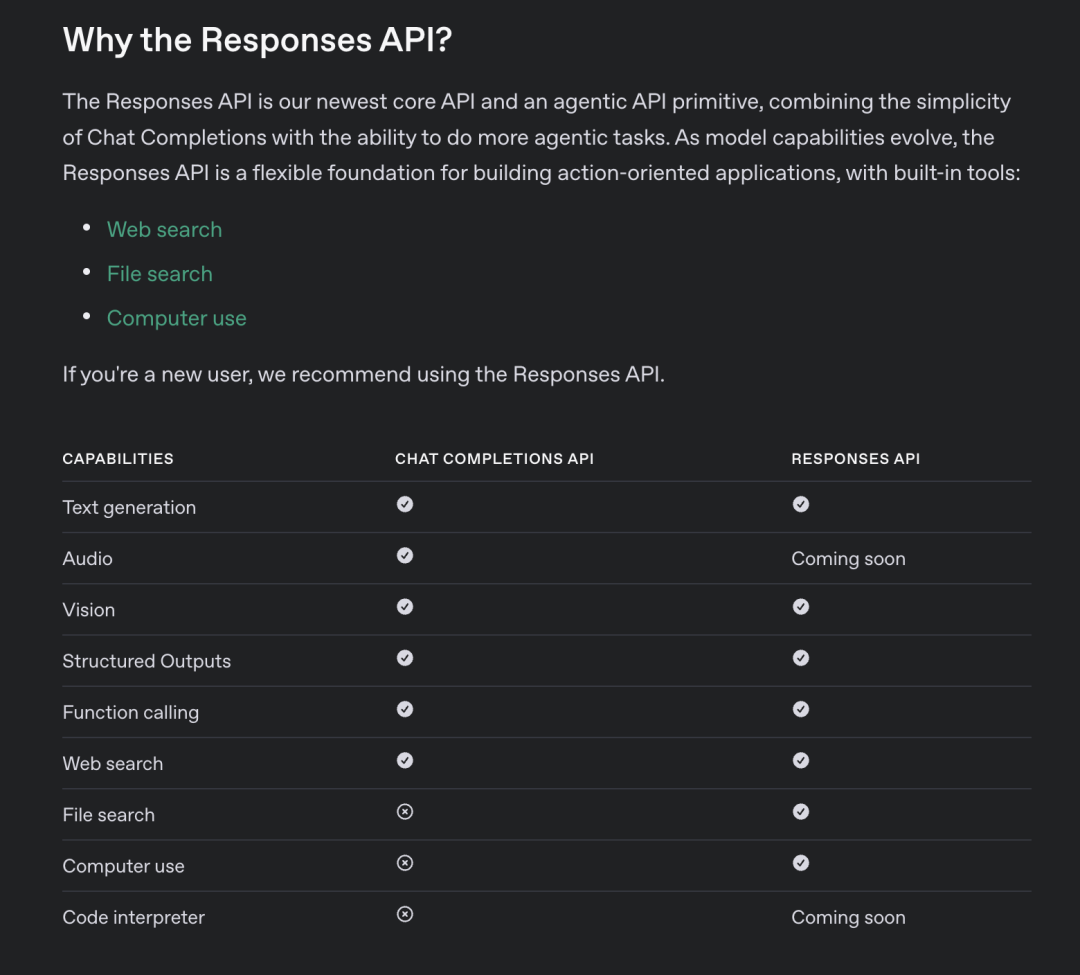The height and width of the screenshot is (975, 1080).
Task: Click Responses API checkmark for Function calling
Action: click(x=801, y=709)
